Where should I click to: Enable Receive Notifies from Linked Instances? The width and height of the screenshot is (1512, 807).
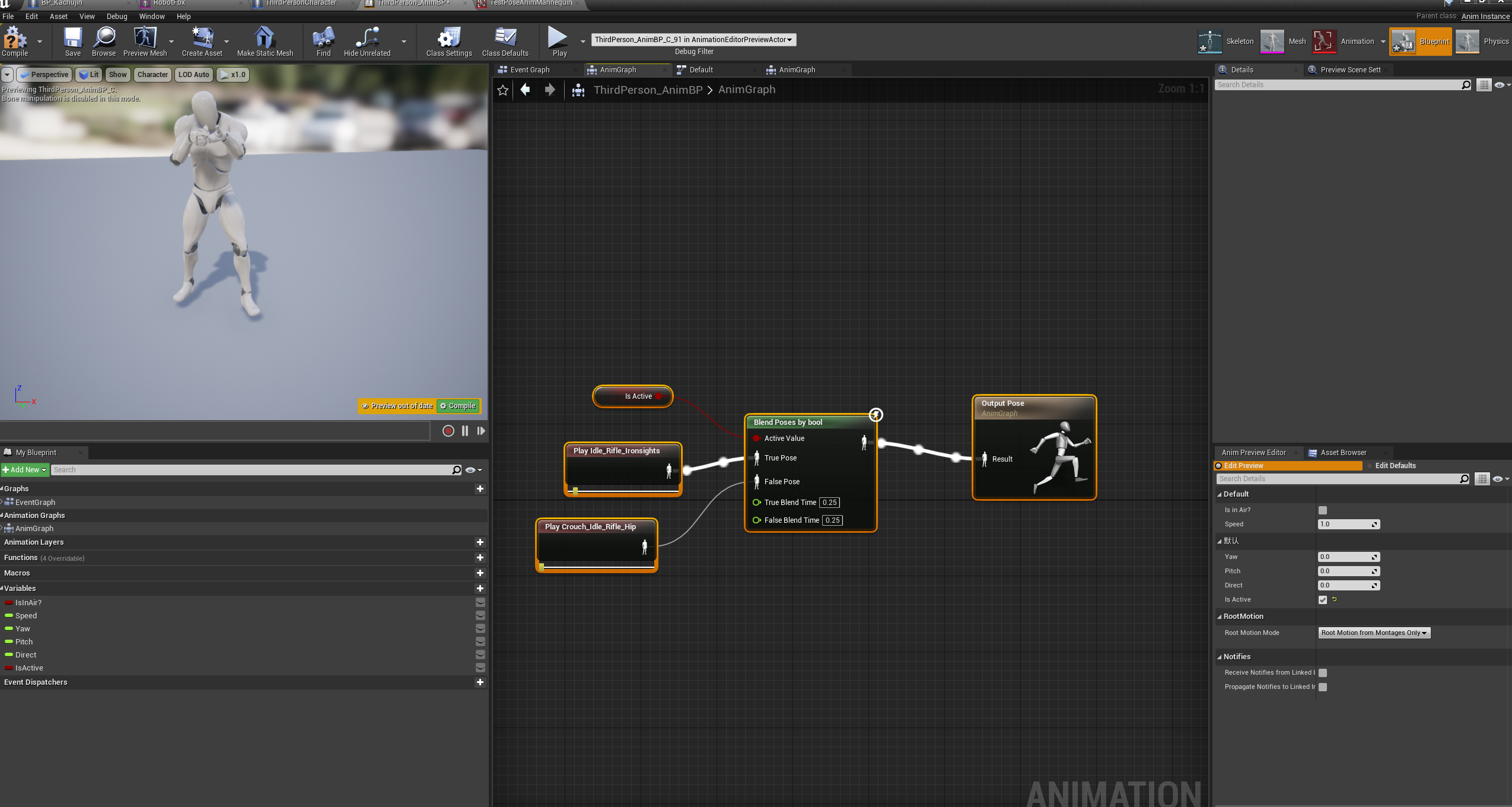coord(1322,673)
